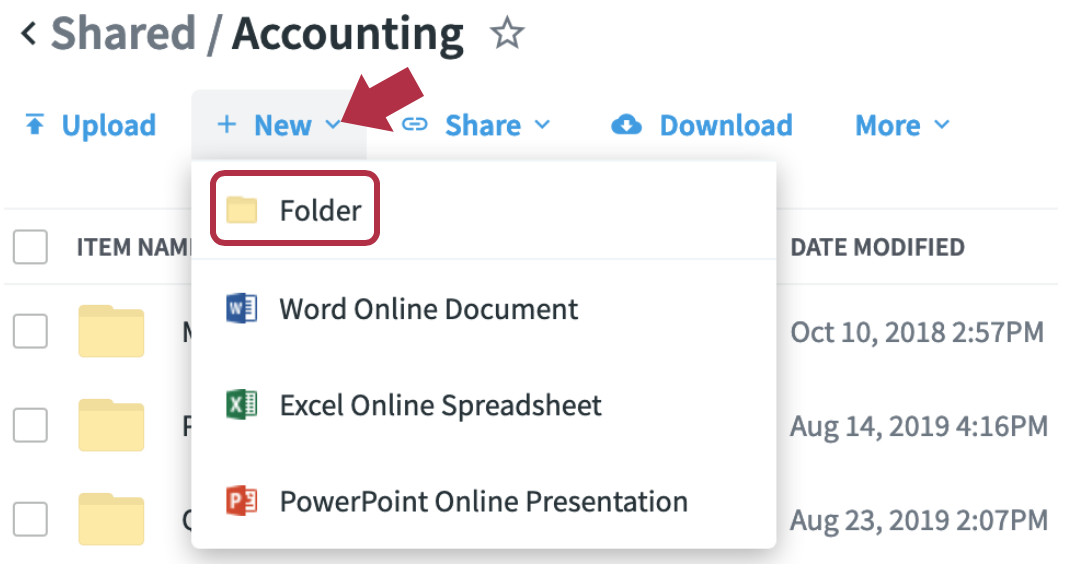Click the back chevron beside Shared
This screenshot has height=568, width=1072.
(x=28, y=33)
